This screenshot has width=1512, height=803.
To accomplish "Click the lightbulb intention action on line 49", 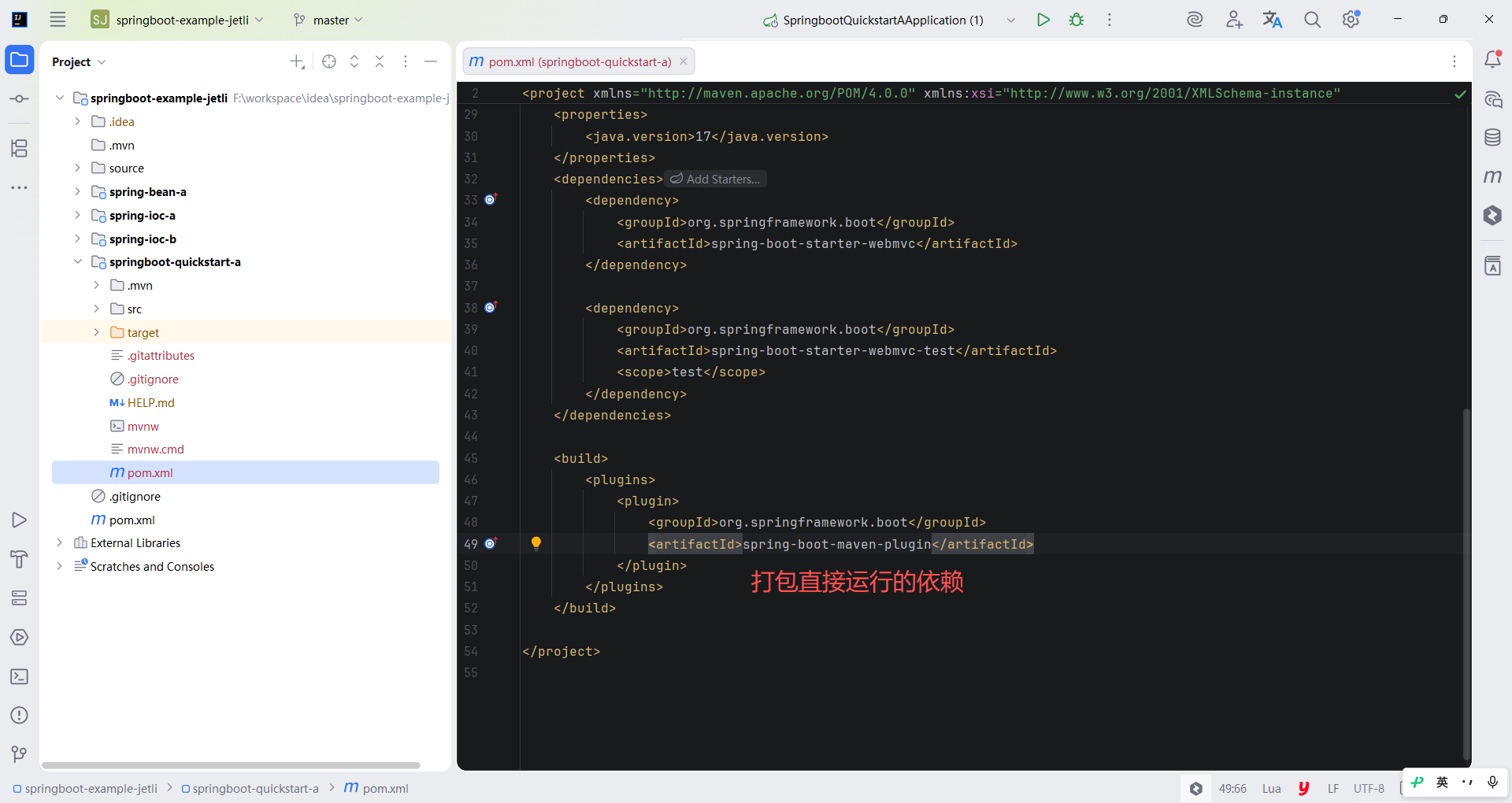I will (536, 543).
